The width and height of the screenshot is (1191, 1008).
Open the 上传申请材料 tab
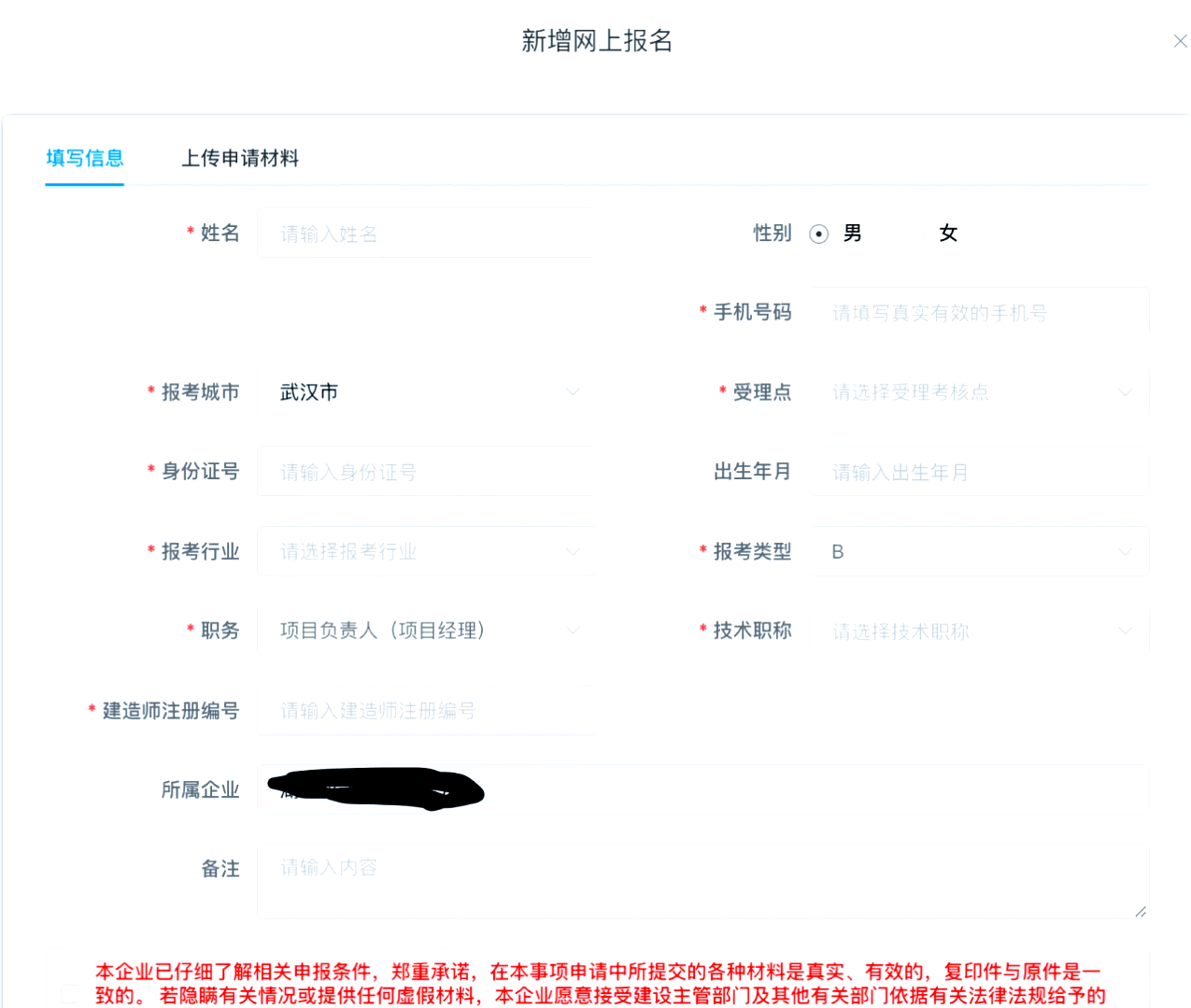point(240,158)
